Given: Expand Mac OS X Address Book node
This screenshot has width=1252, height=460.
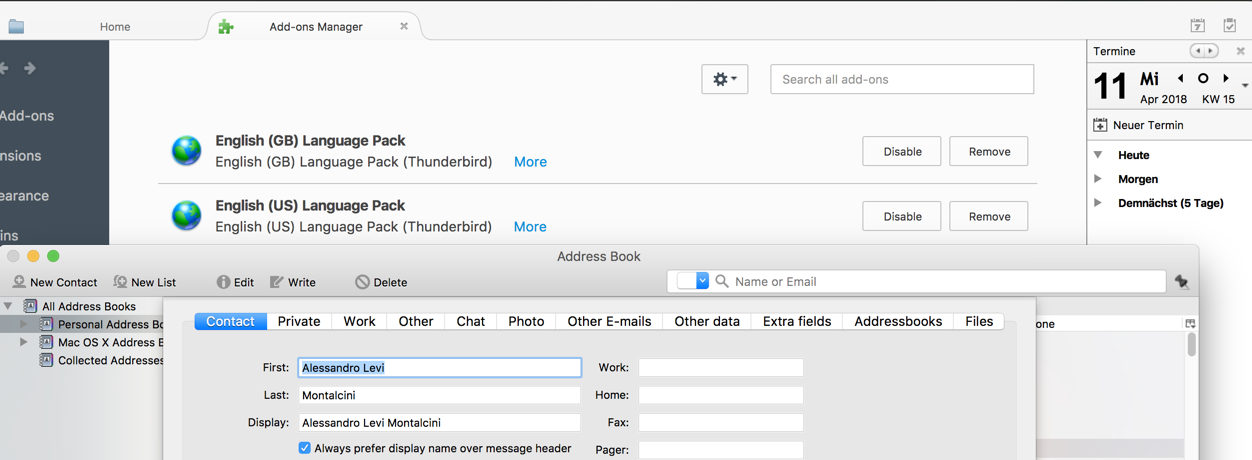Looking at the screenshot, I should 25,342.
